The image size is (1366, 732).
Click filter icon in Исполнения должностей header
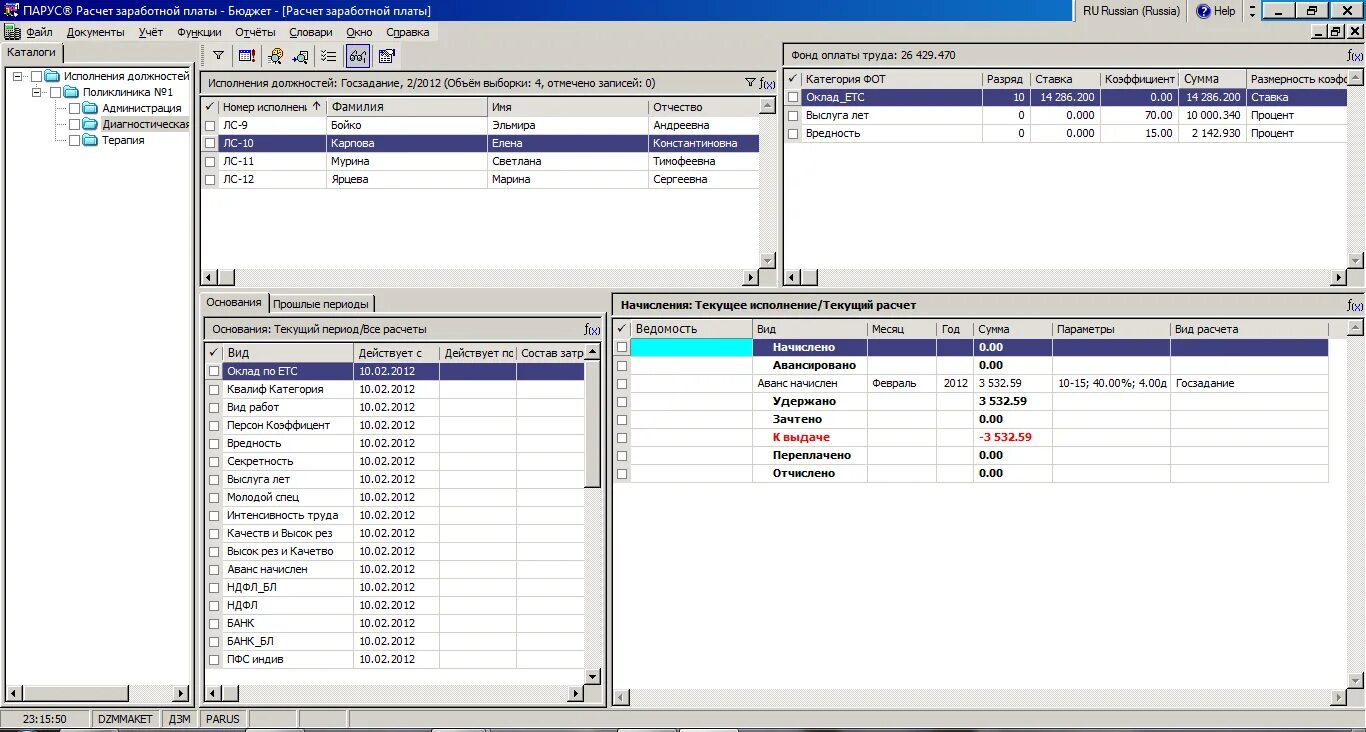coord(750,83)
